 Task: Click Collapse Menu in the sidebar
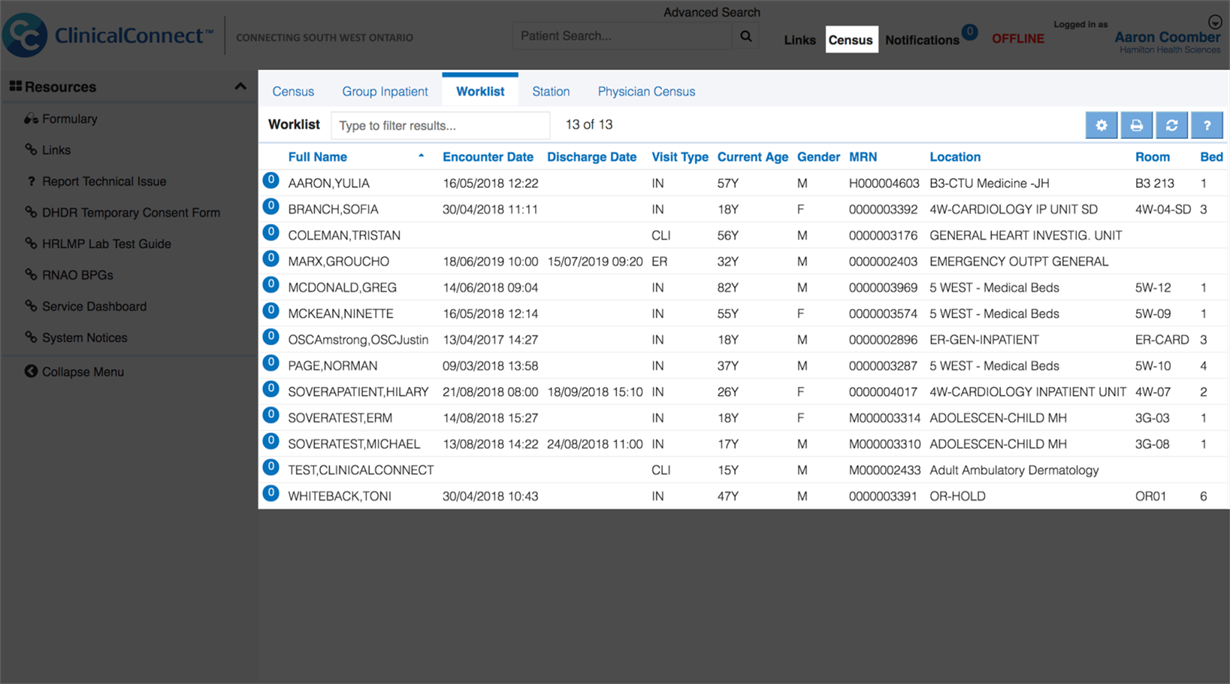83,372
